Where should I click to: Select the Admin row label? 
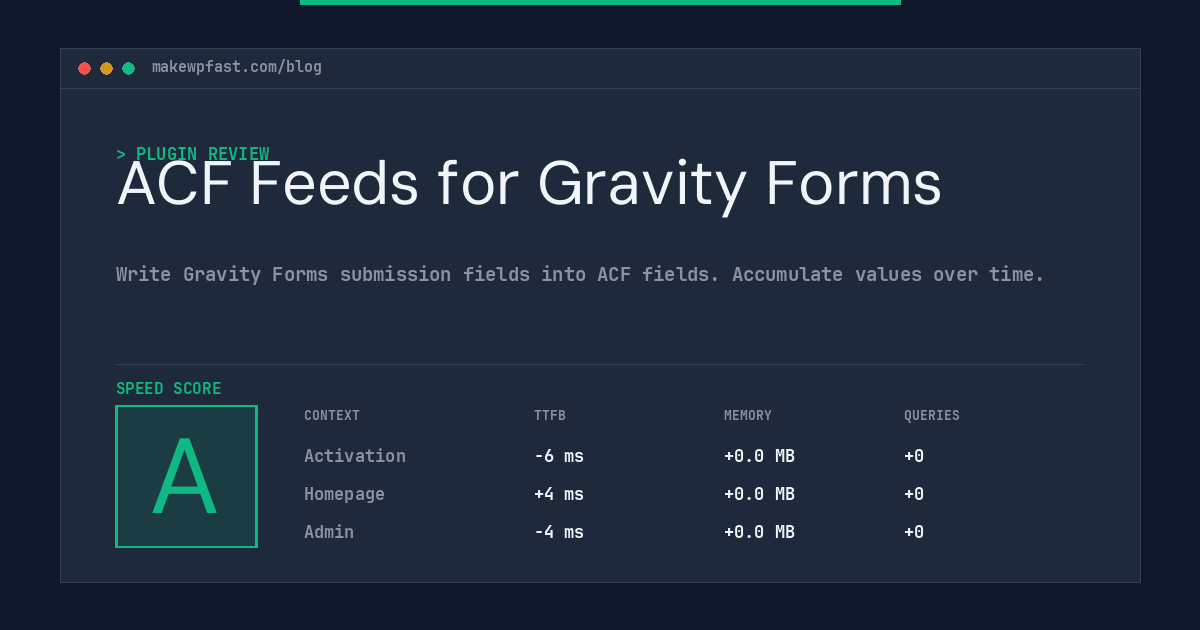329,532
